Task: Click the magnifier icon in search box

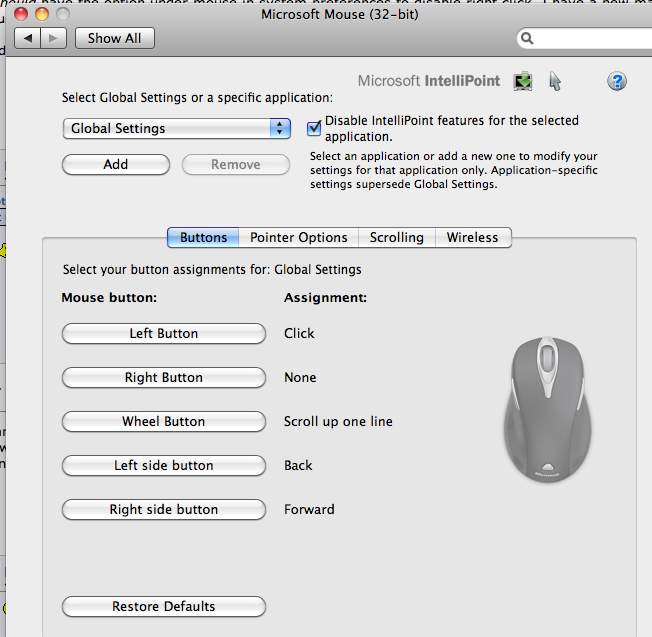Action: point(527,38)
